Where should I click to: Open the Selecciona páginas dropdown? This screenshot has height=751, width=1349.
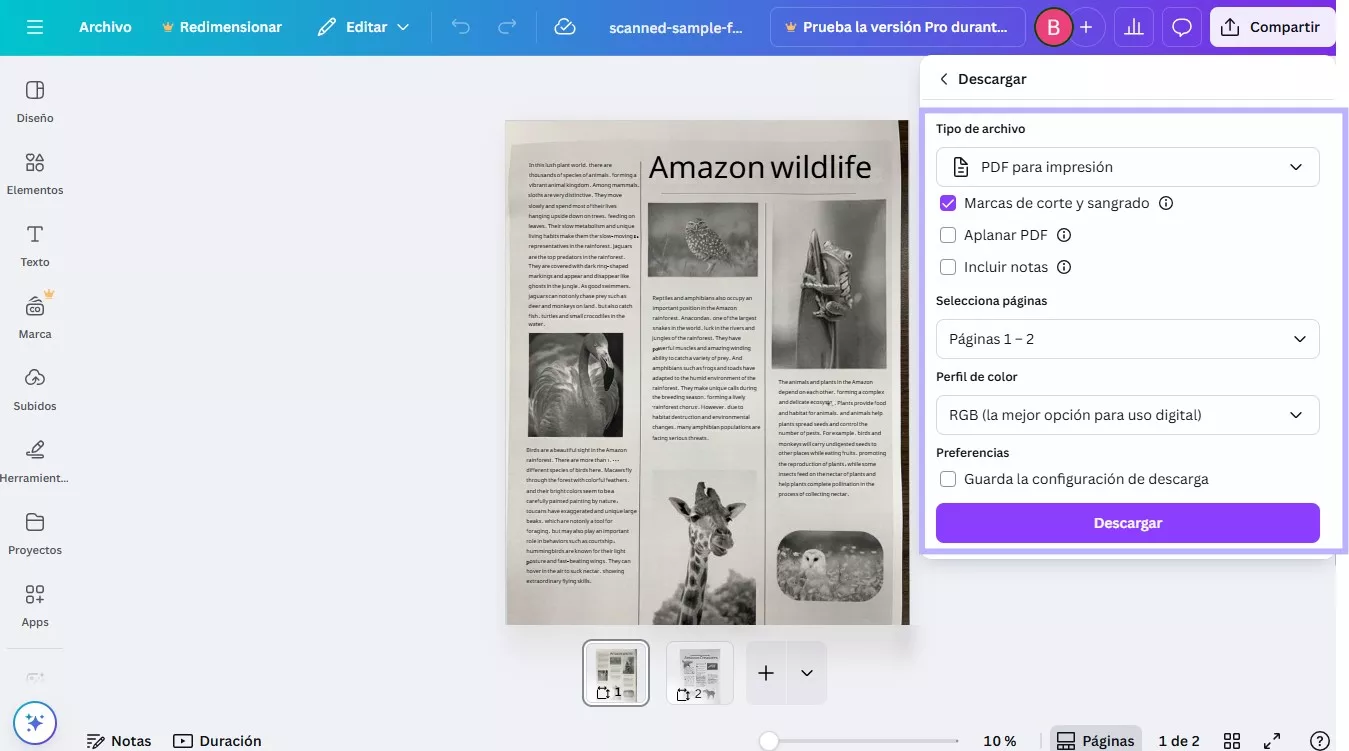click(1128, 339)
